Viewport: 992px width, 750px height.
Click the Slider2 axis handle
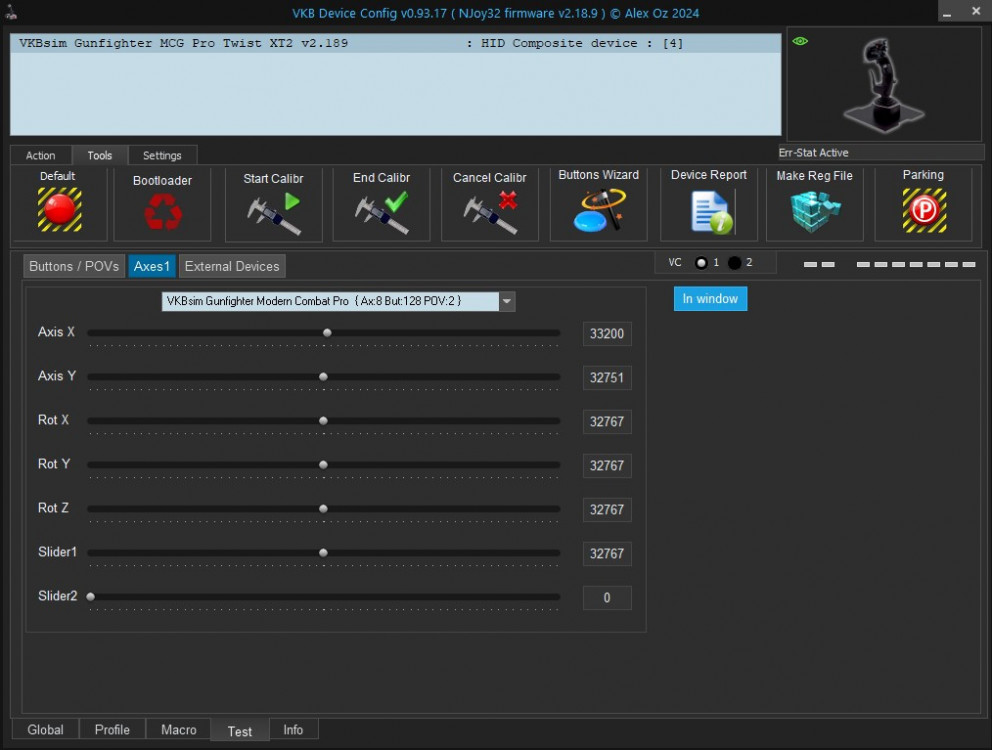(90, 595)
